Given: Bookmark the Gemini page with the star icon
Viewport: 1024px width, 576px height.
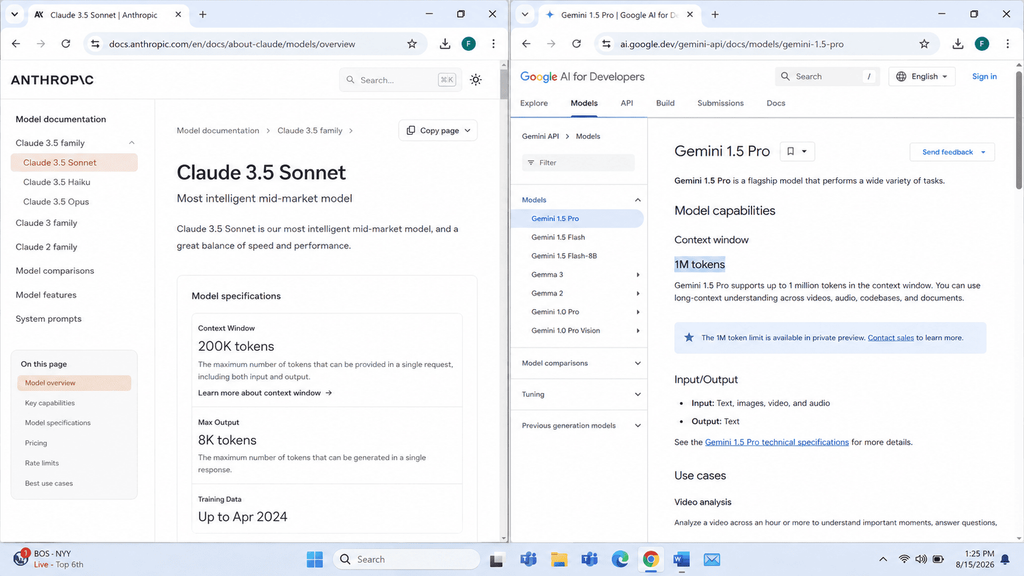Looking at the screenshot, I should pyautogui.click(x=923, y=44).
